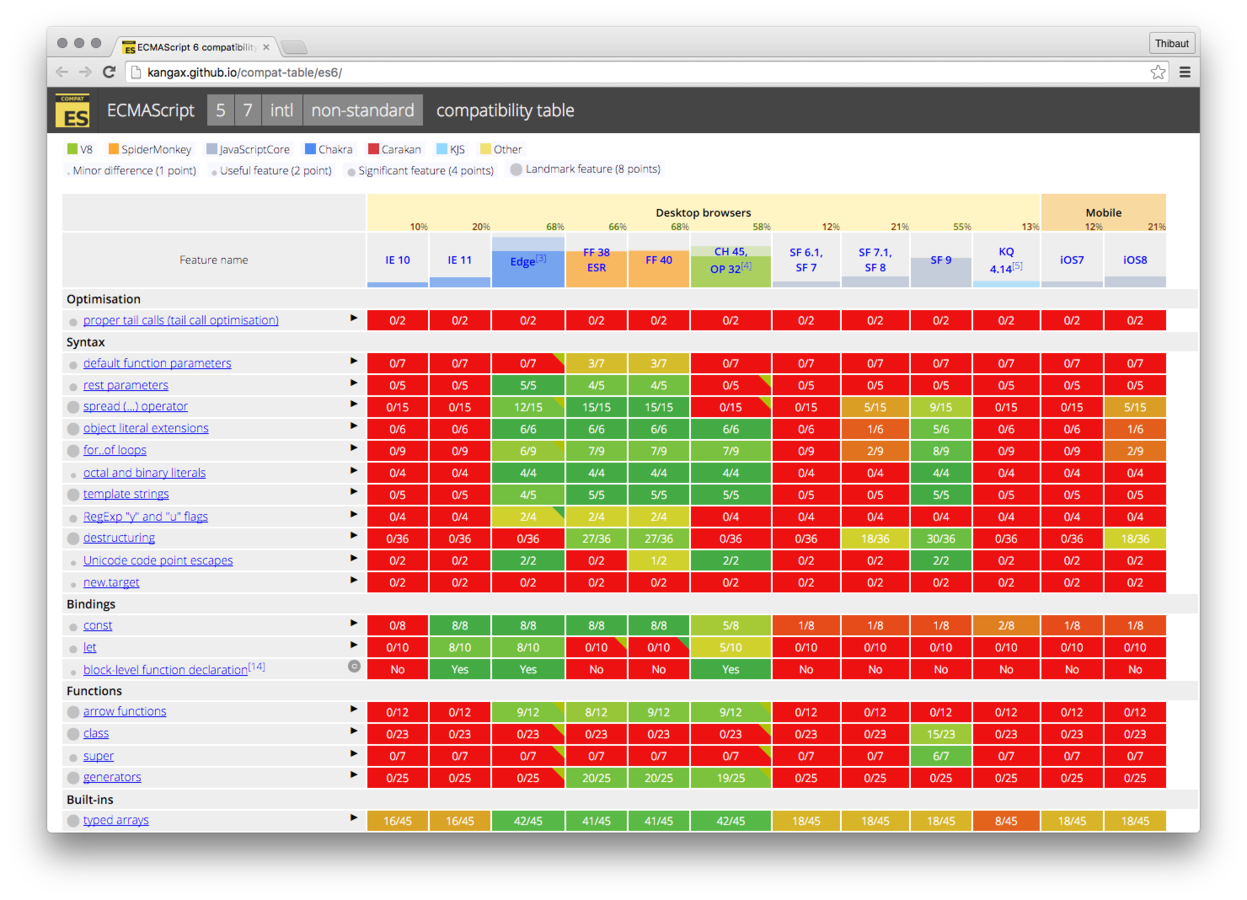Select KQ 4.14 column header
The height and width of the screenshot is (900, 1247).
(1006, 260)
